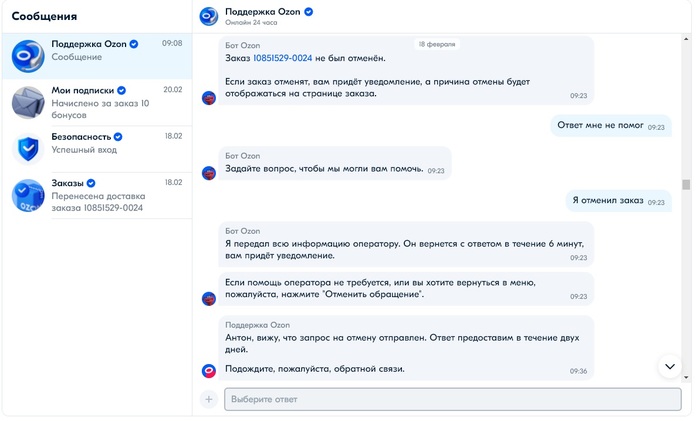Click bot avatar beside Отменить обращение message
This screenshot has width=700, height=421.
point(209,298)
